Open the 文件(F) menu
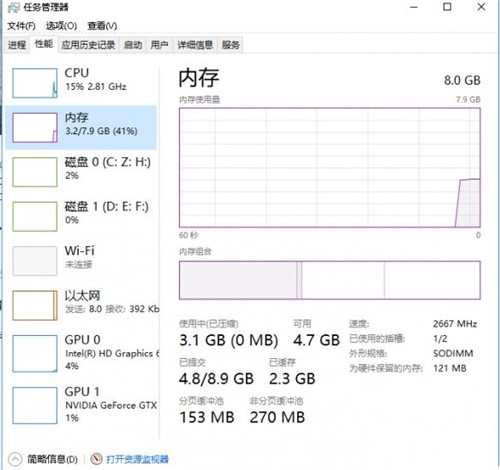 pyautogui.click(x=21, y=26)
